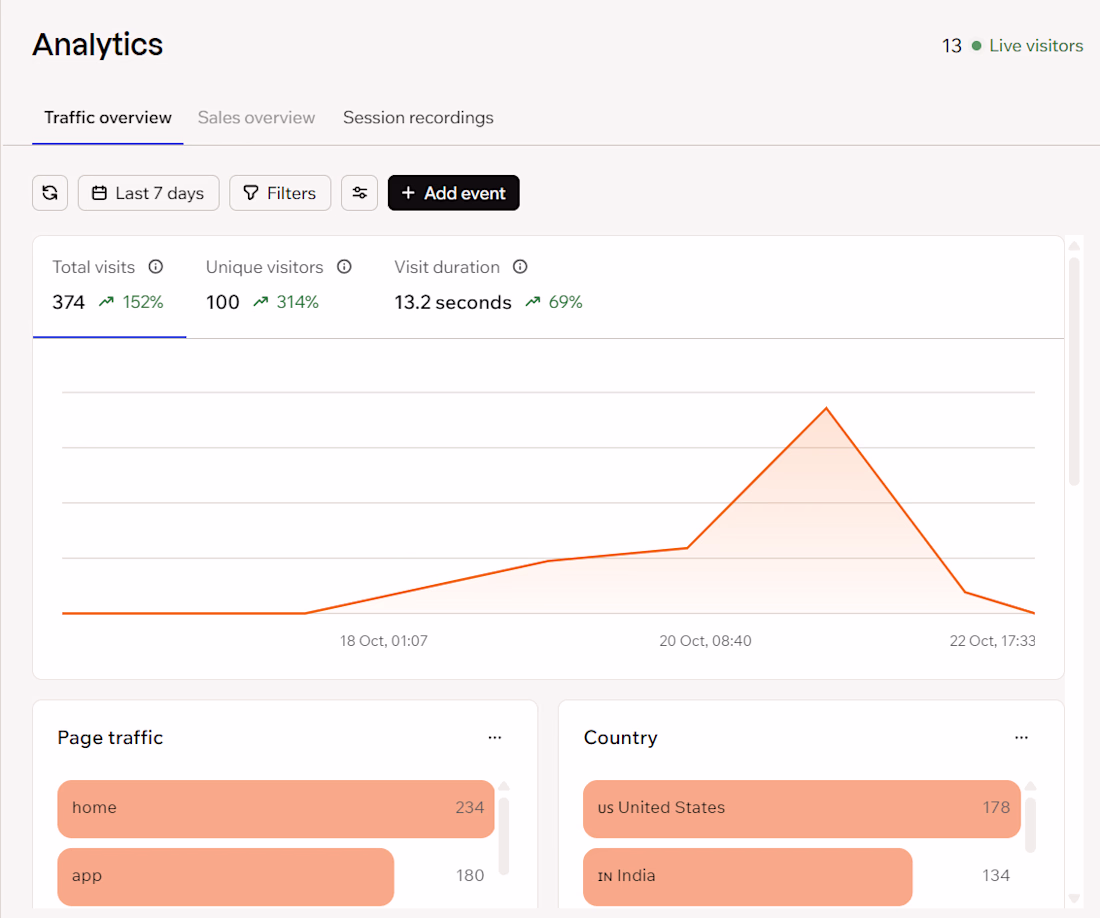Show info for Visit duration
The image size is (1100, 918).
point(520,266)
